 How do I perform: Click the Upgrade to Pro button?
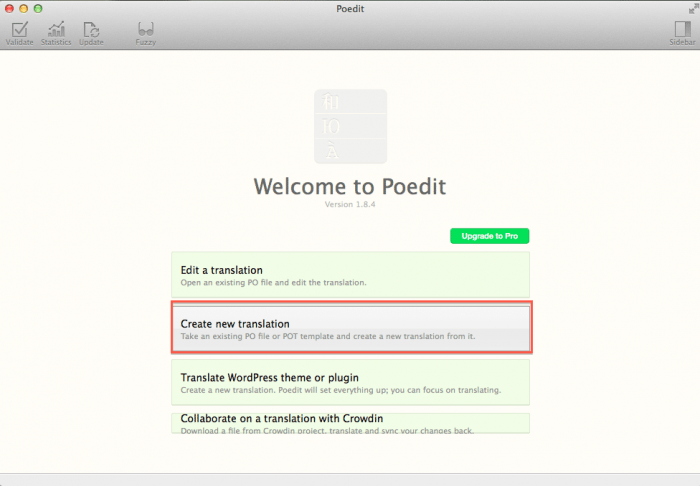coord(489,236)
